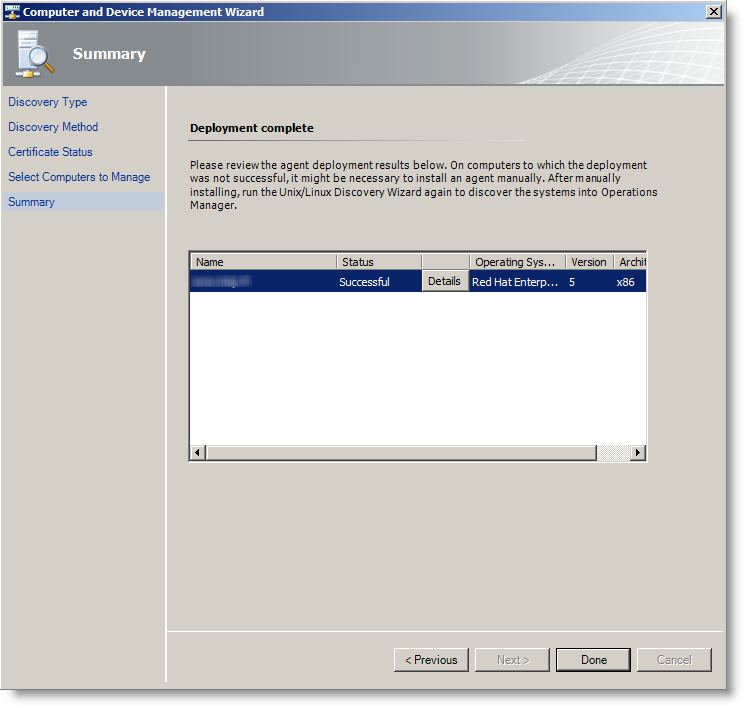Click the left arrow of the horizontal scrollbar

(x=198, y=453)
